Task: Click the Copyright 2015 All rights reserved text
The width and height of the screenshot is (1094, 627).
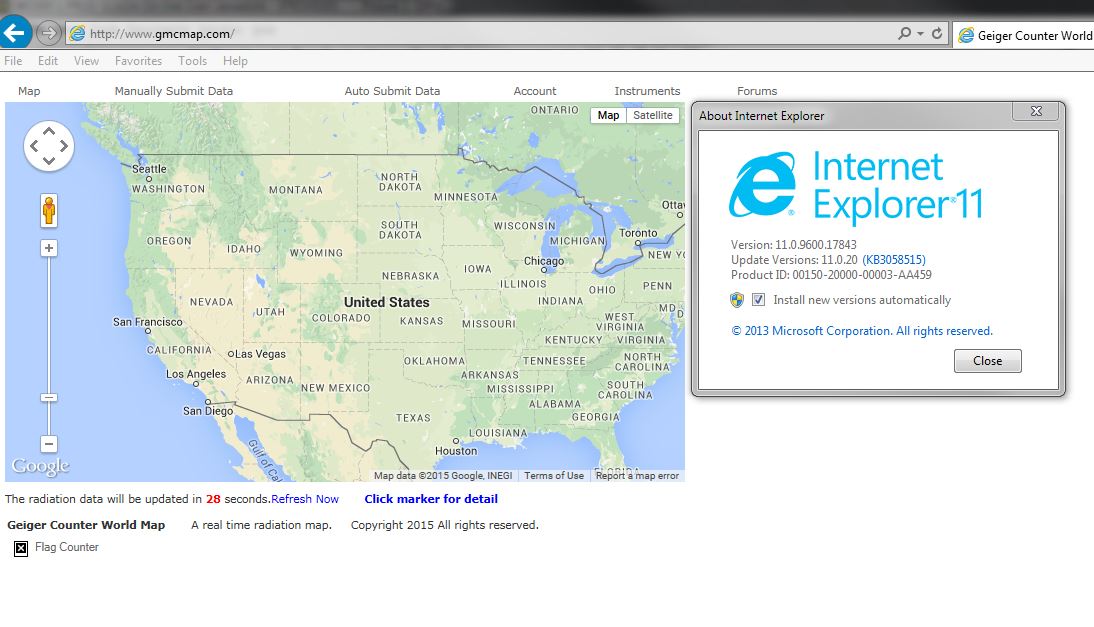Action: (x=444, y=525)
